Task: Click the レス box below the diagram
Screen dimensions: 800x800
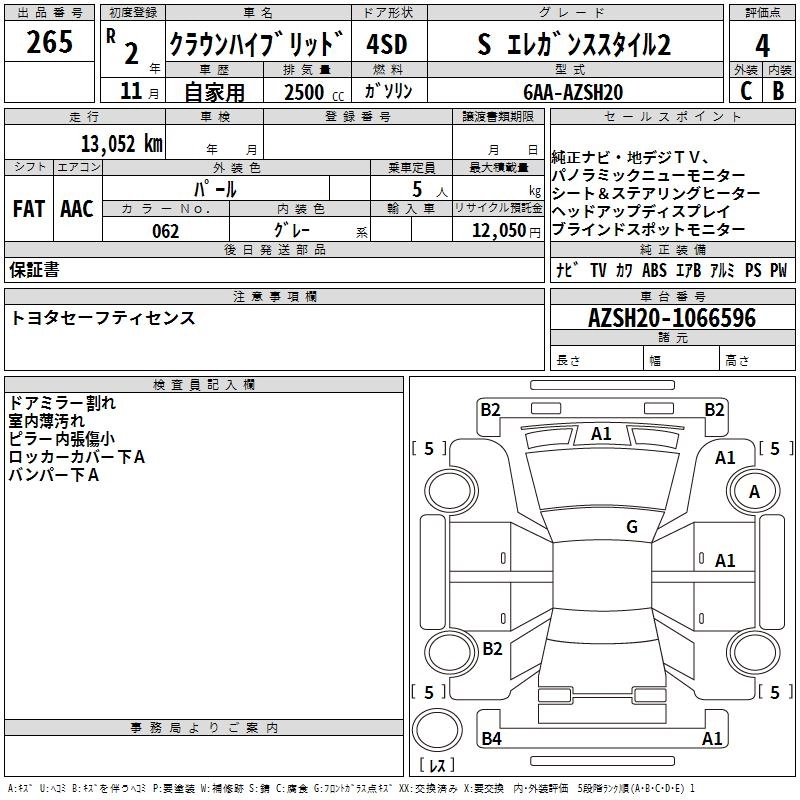Action: click(x=437, y=767)
